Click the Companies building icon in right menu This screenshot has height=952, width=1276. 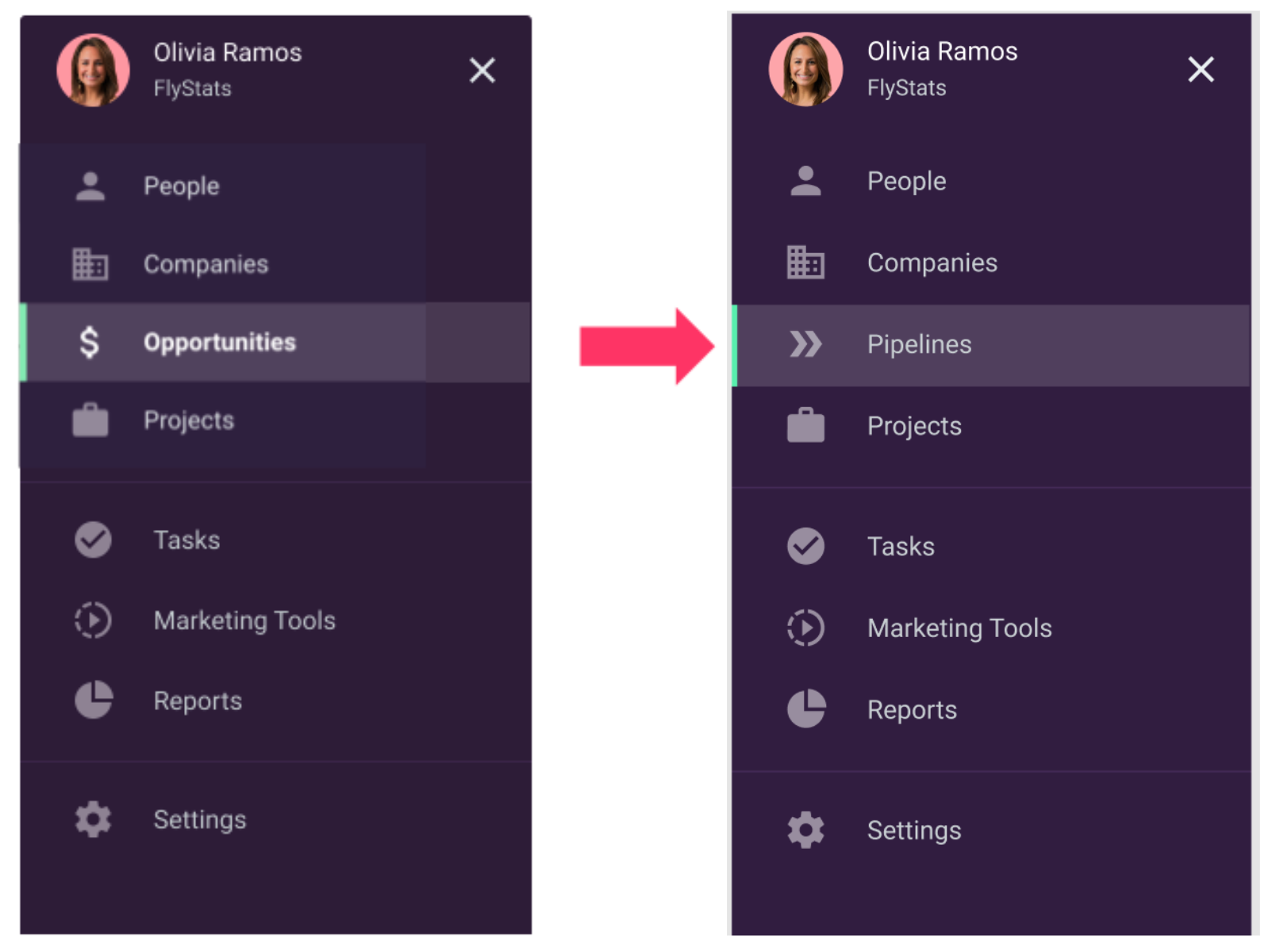point(805,263)
